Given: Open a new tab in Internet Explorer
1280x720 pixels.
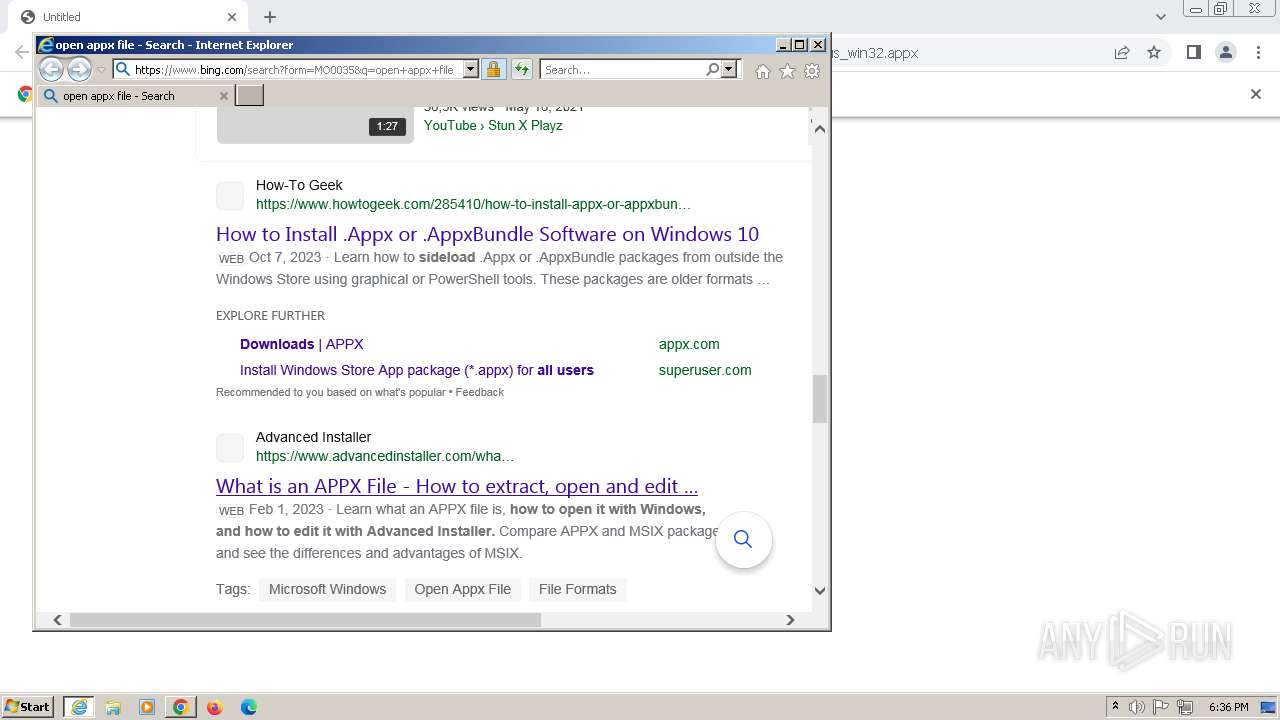Looking at the screenshot, I should click(249, 96).
